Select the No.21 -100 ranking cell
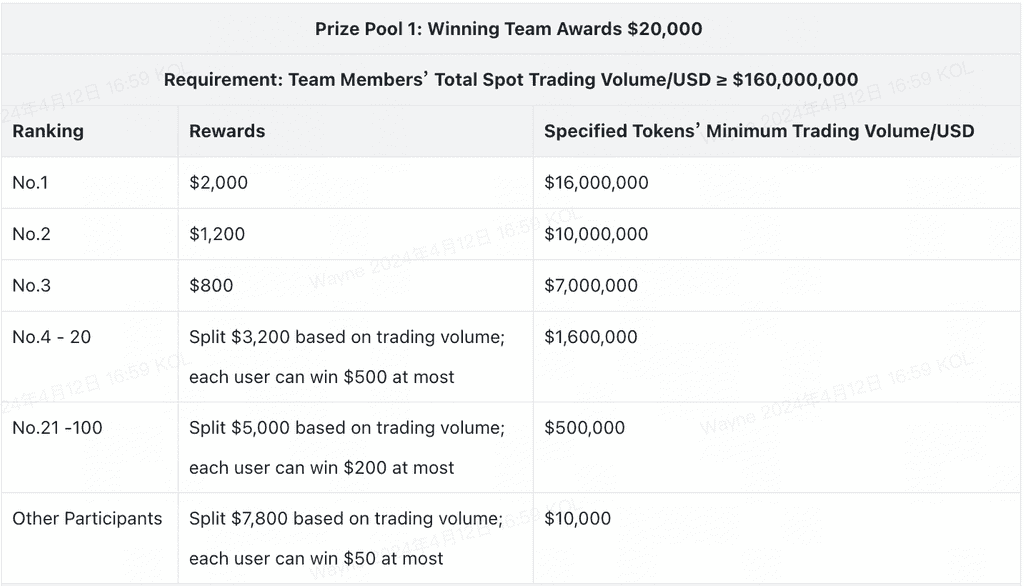Viewport: 1024px width, 586px height. click(x=57, y=428)
